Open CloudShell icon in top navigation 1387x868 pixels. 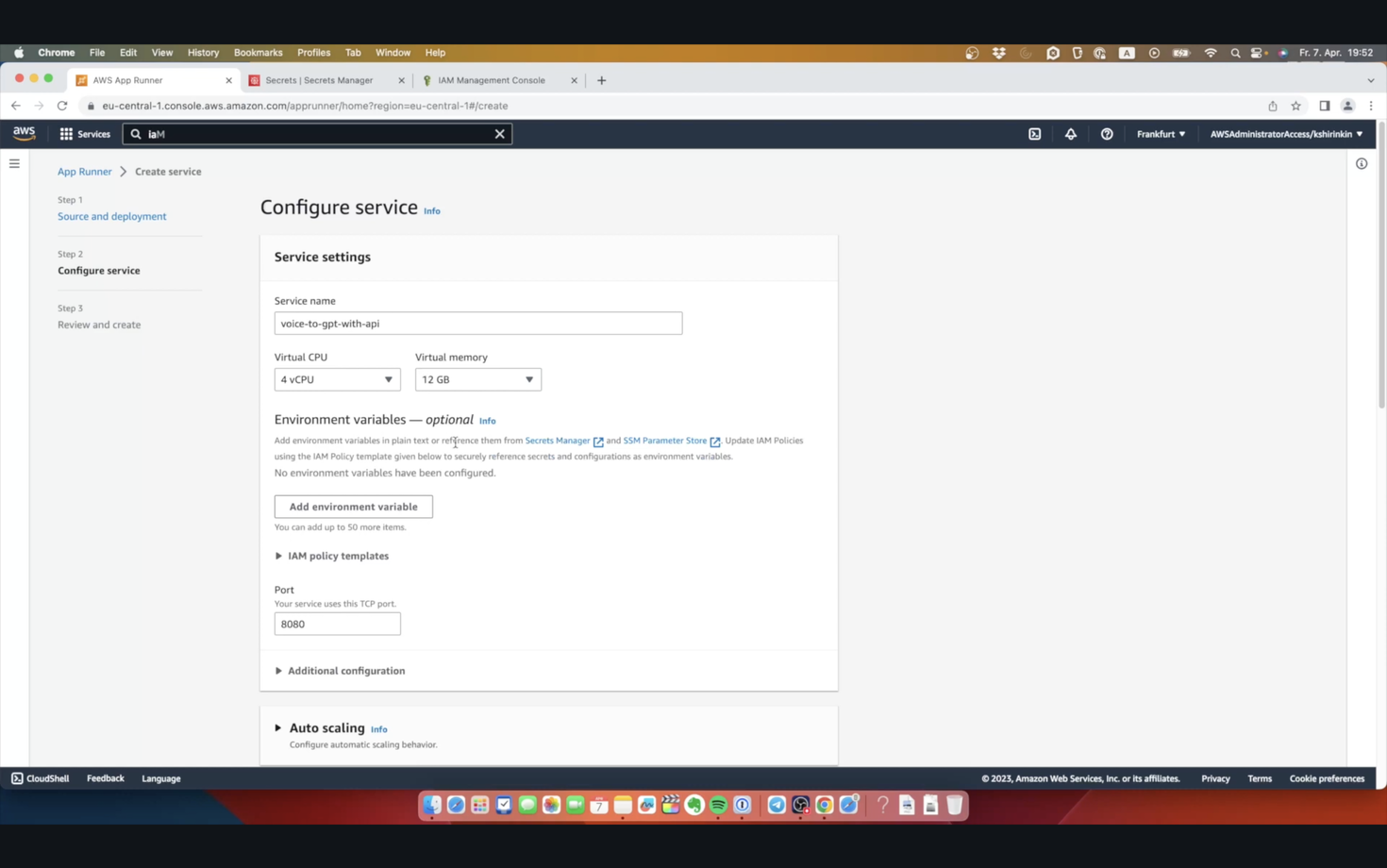(1035, 134)
